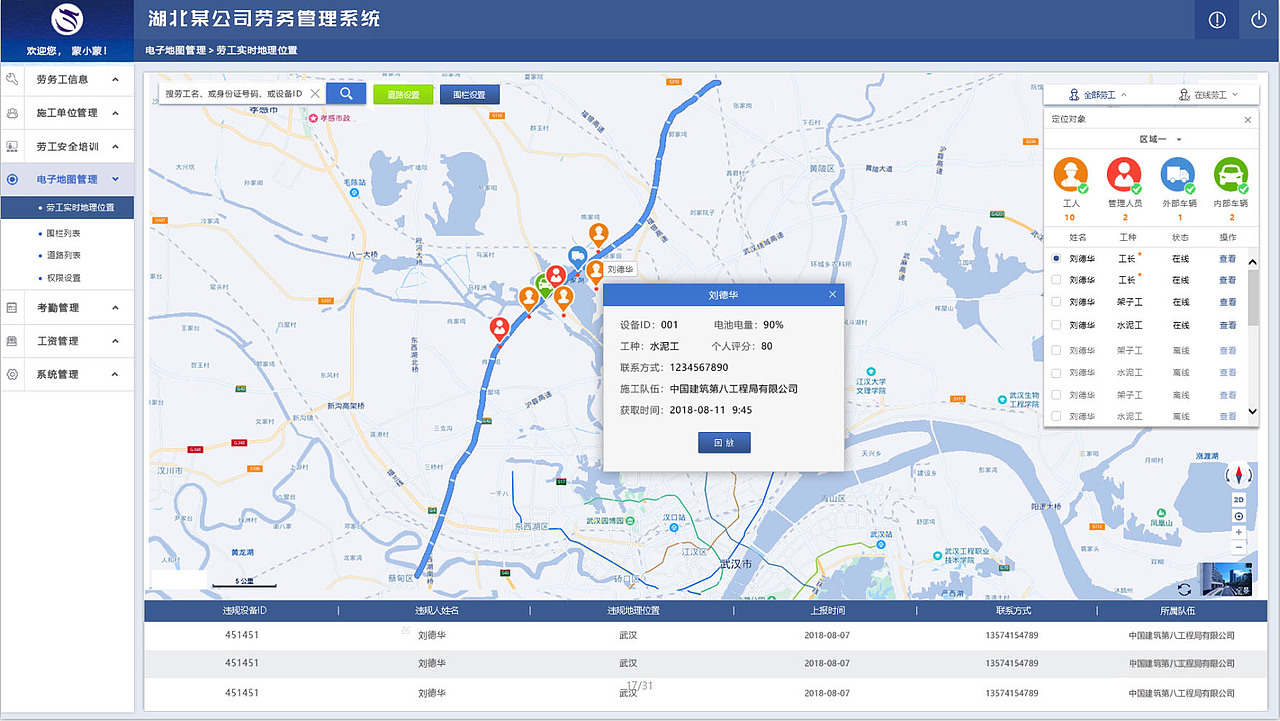Viewport: 1280px width, 721px height.
Task: Click the 考勤管理 calendar sidebar icon
Action: pos(12,308)
